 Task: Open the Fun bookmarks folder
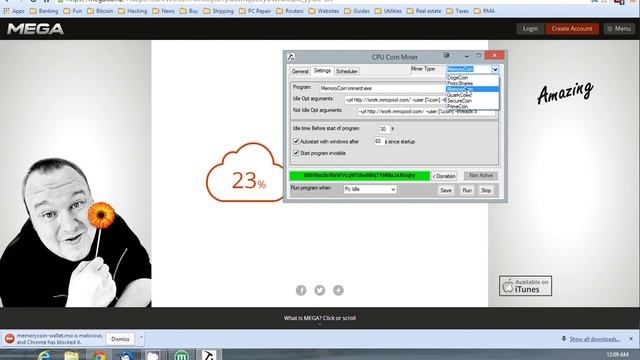(x=73, y=11)
